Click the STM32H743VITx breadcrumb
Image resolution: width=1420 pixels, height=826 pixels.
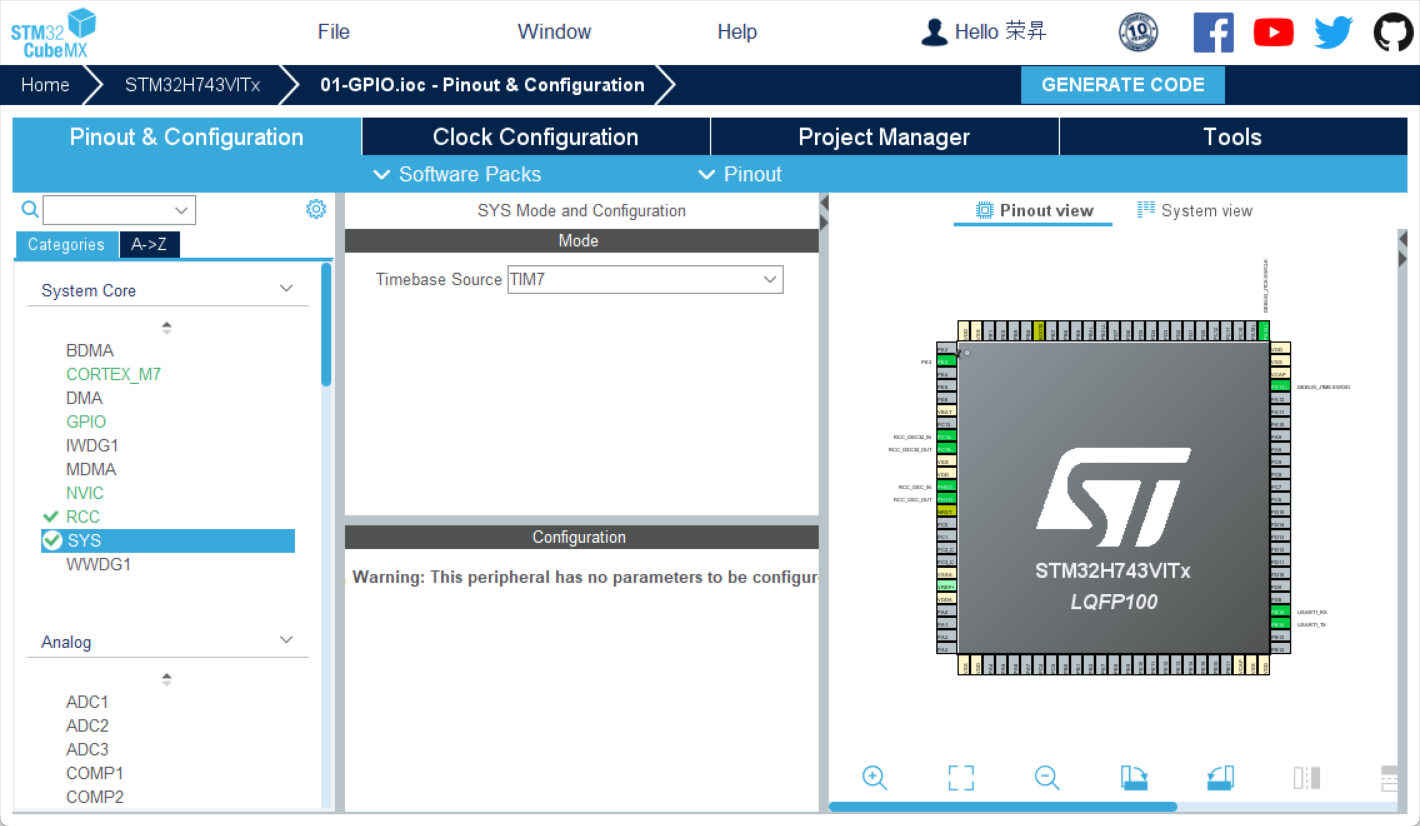point(193,85)
